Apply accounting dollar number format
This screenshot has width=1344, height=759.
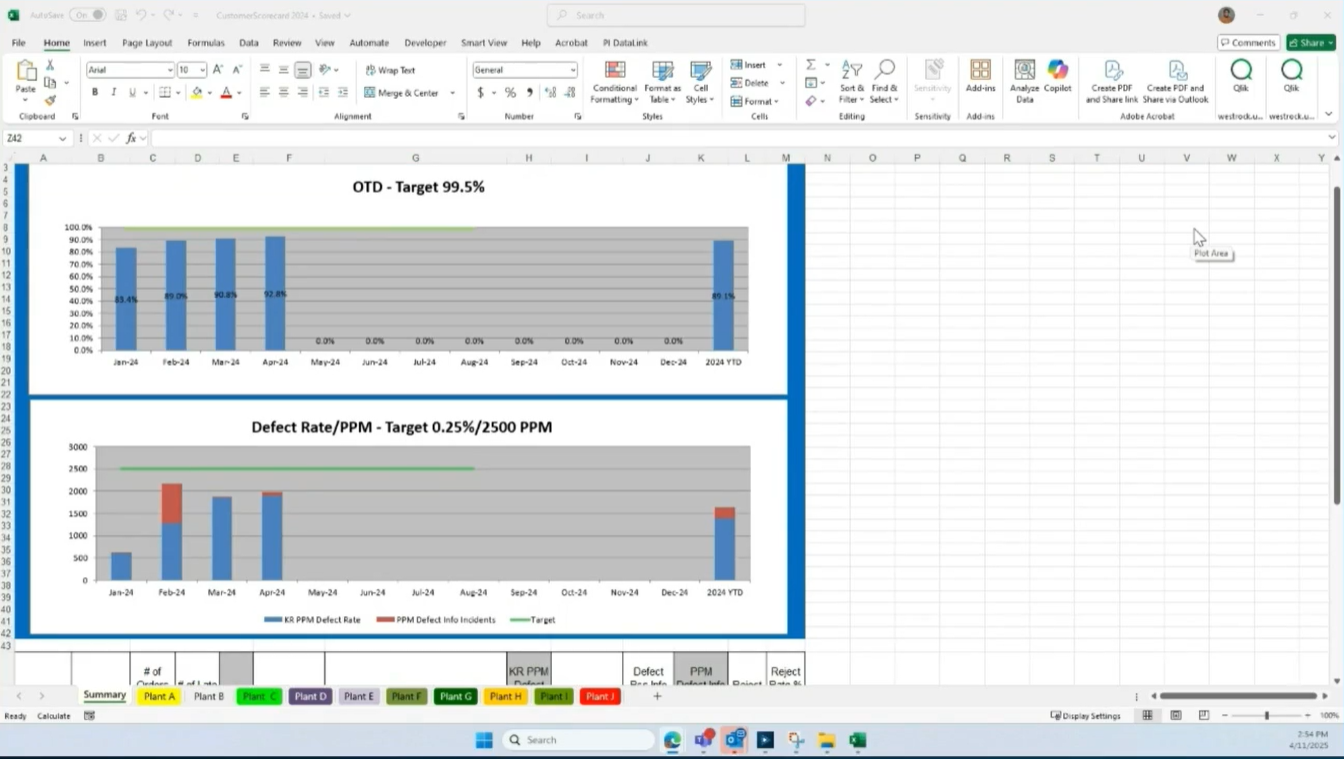pos(480,92)
